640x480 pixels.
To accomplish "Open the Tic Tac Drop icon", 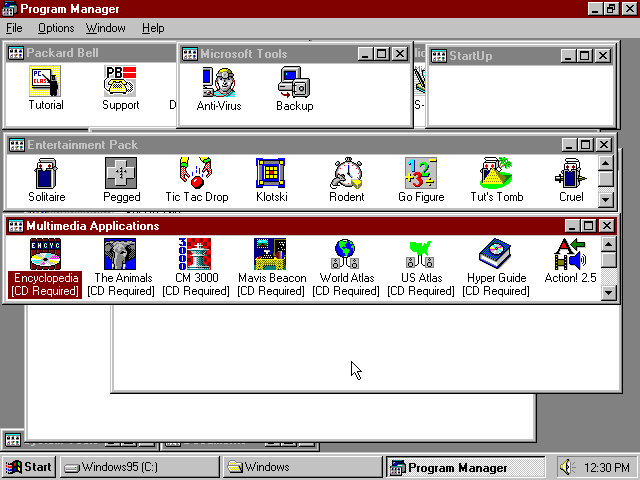I will [196, 173].
